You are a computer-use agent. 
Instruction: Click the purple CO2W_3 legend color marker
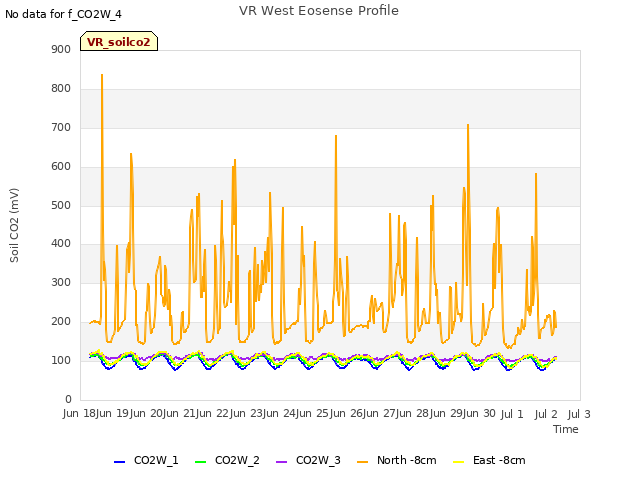point(281,462)
